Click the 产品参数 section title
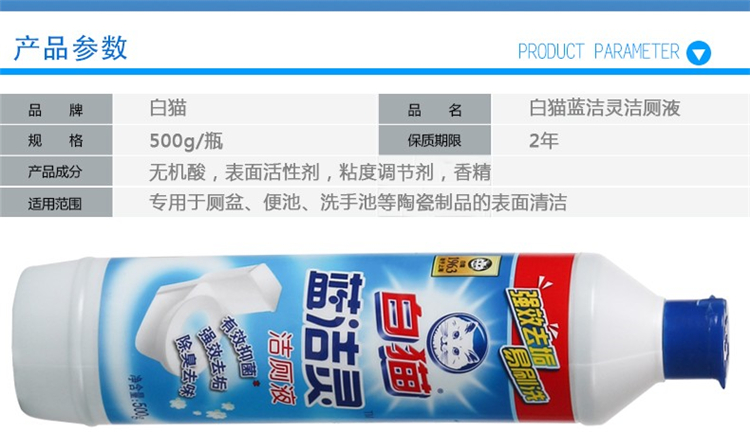The width and height of the screenshot is (750, 432). pos(71,48)
